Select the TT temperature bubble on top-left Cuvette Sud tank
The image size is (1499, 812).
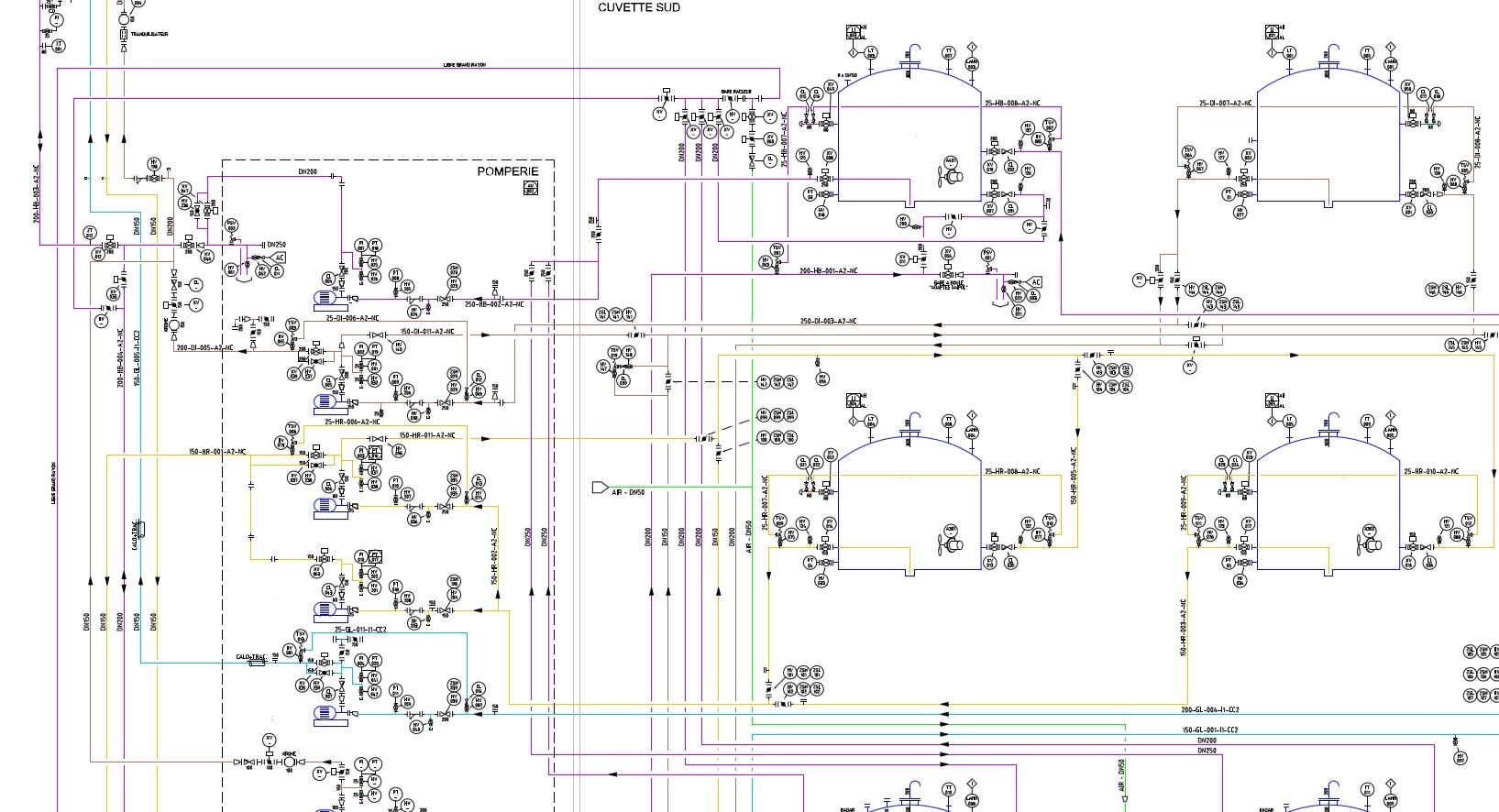[x=949, y=53]
